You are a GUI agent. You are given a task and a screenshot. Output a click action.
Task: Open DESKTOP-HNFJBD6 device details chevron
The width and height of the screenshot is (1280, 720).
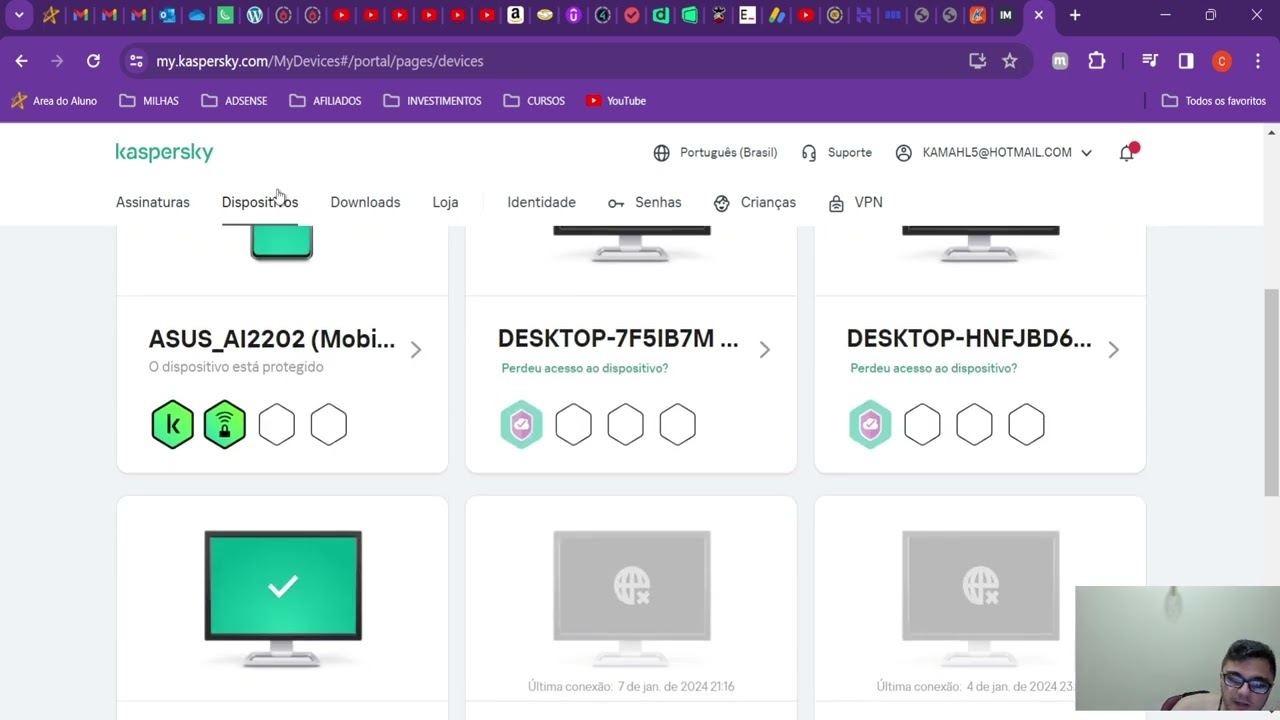click(x=1114, y=350)
